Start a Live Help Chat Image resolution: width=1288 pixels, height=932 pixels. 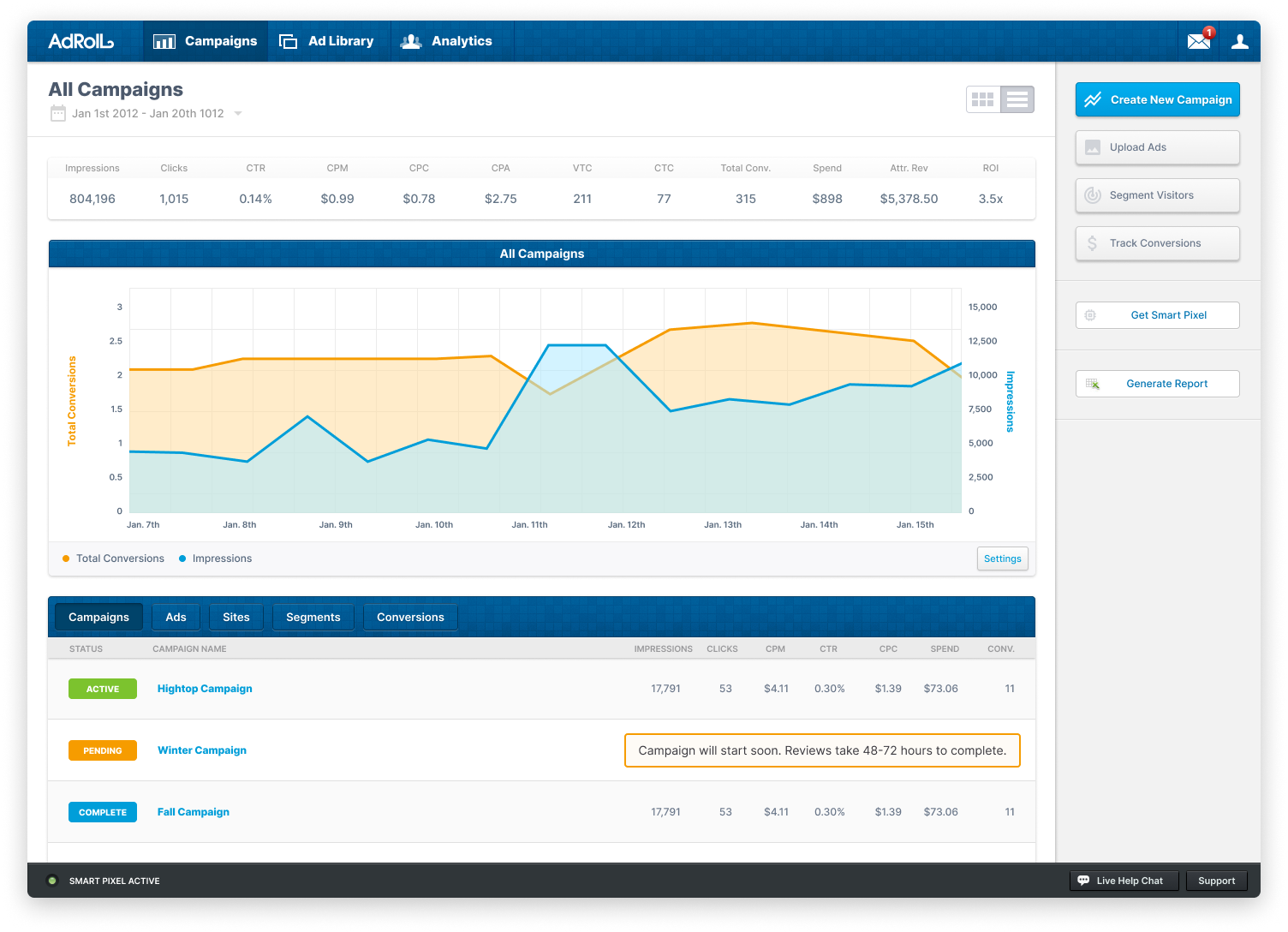[1124, 881]
